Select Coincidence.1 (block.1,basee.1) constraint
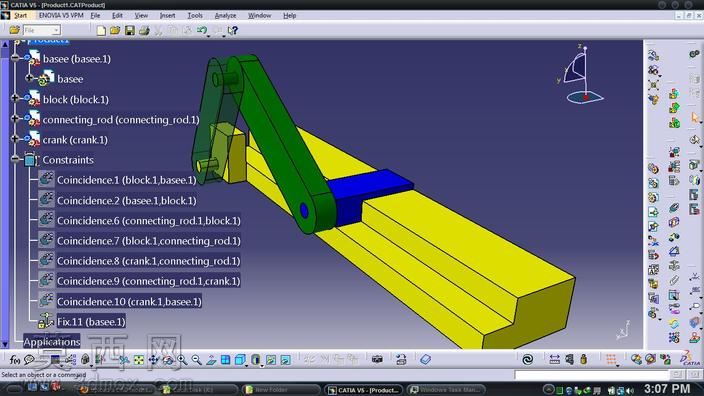Image resolution: width=704 pixels, height=396 pixels. coord(127,180)
